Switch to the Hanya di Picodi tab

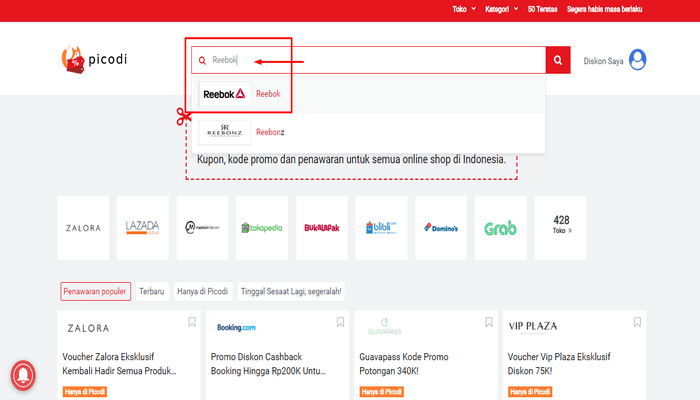203,292
